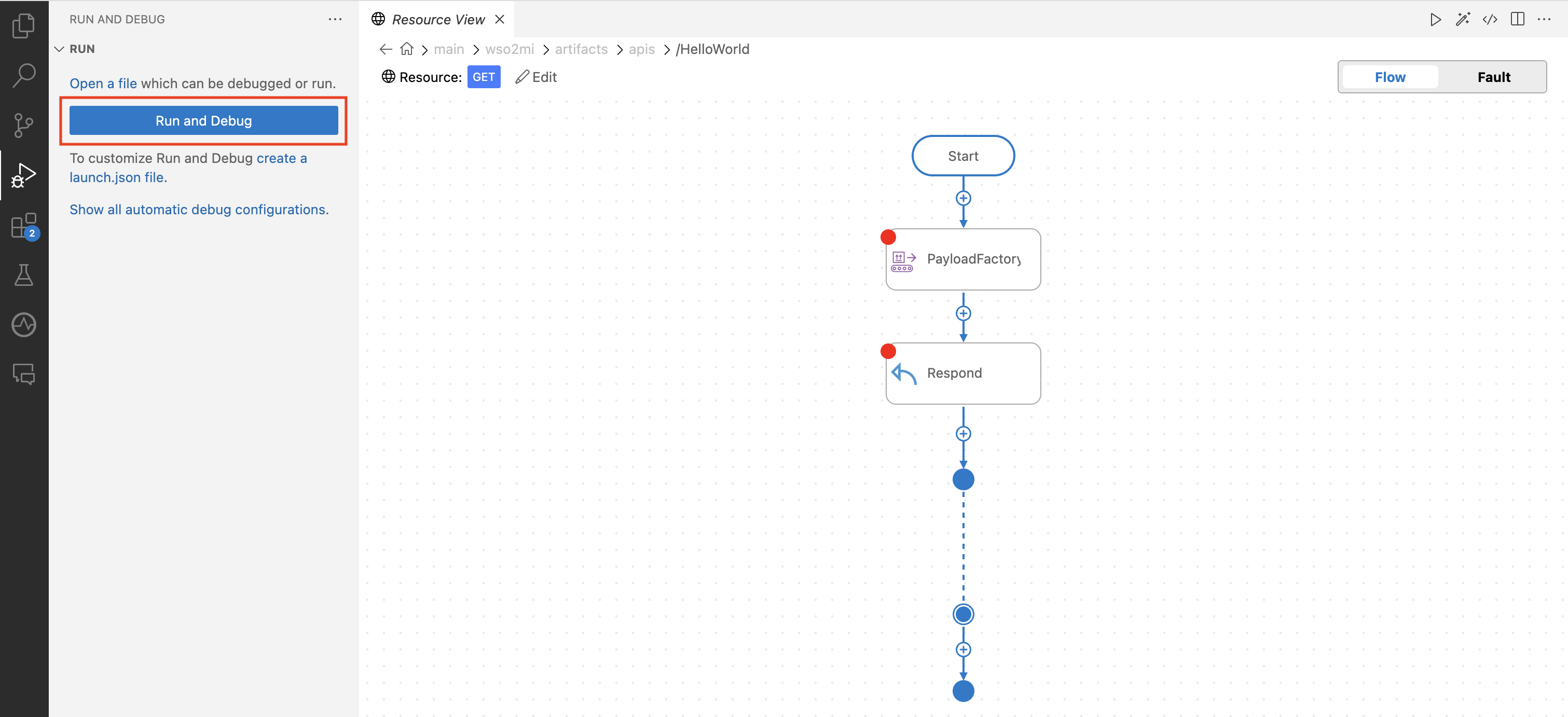Open the Extensions view icon
This screenshot has width=1568, height=717.
coord(24,225)
